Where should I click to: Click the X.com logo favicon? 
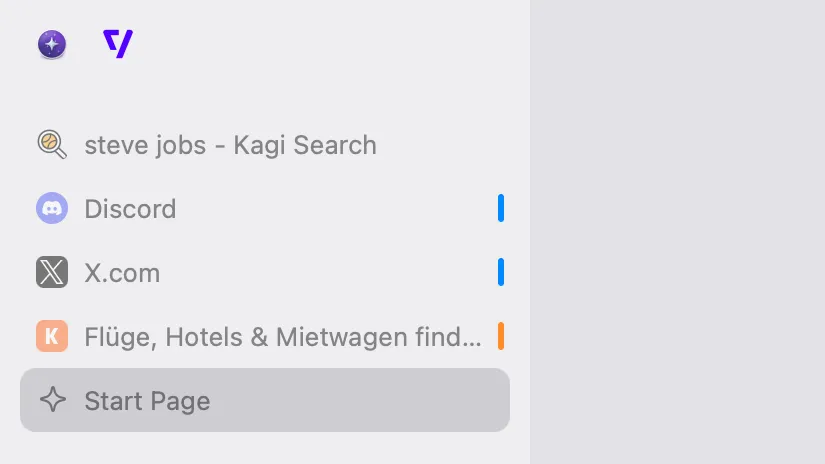(52, 272)
